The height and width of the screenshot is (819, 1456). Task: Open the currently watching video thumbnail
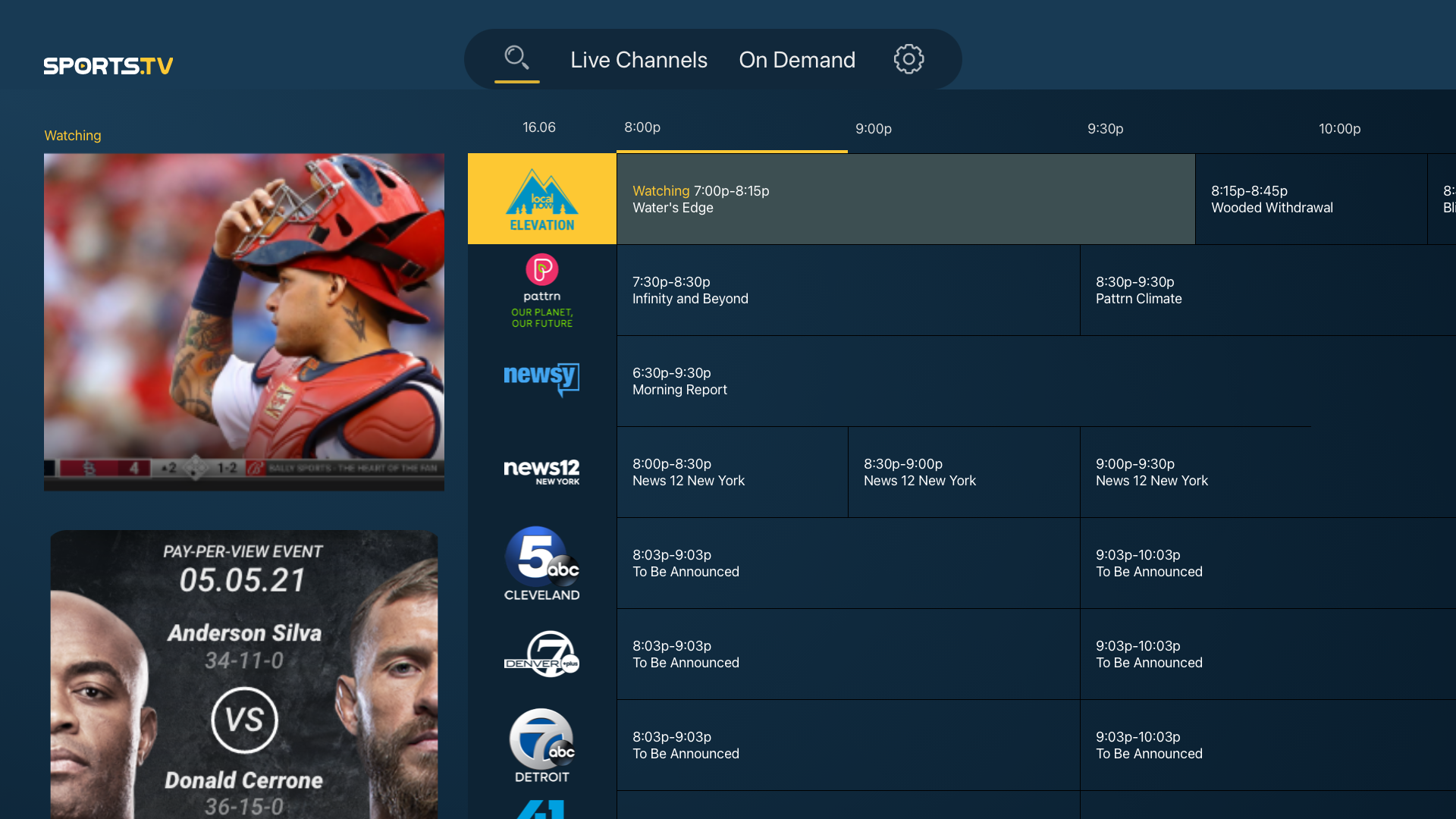pyautogui.click(x=244, y=322)
